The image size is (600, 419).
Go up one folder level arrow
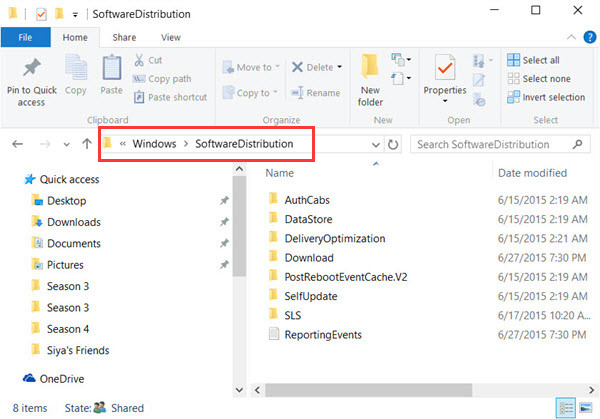point(87,144)
